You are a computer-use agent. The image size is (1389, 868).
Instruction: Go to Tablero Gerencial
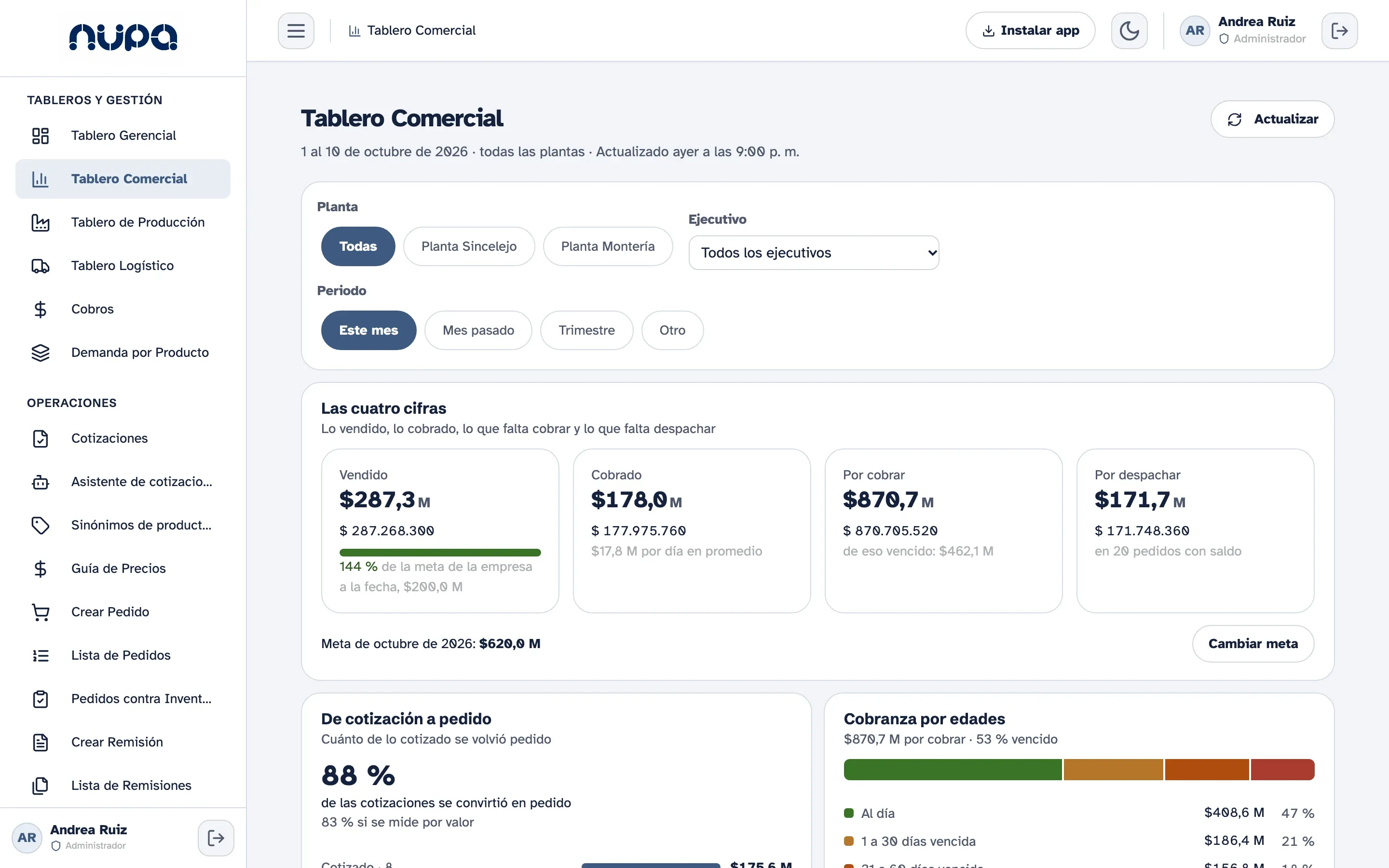pos(123,136)
